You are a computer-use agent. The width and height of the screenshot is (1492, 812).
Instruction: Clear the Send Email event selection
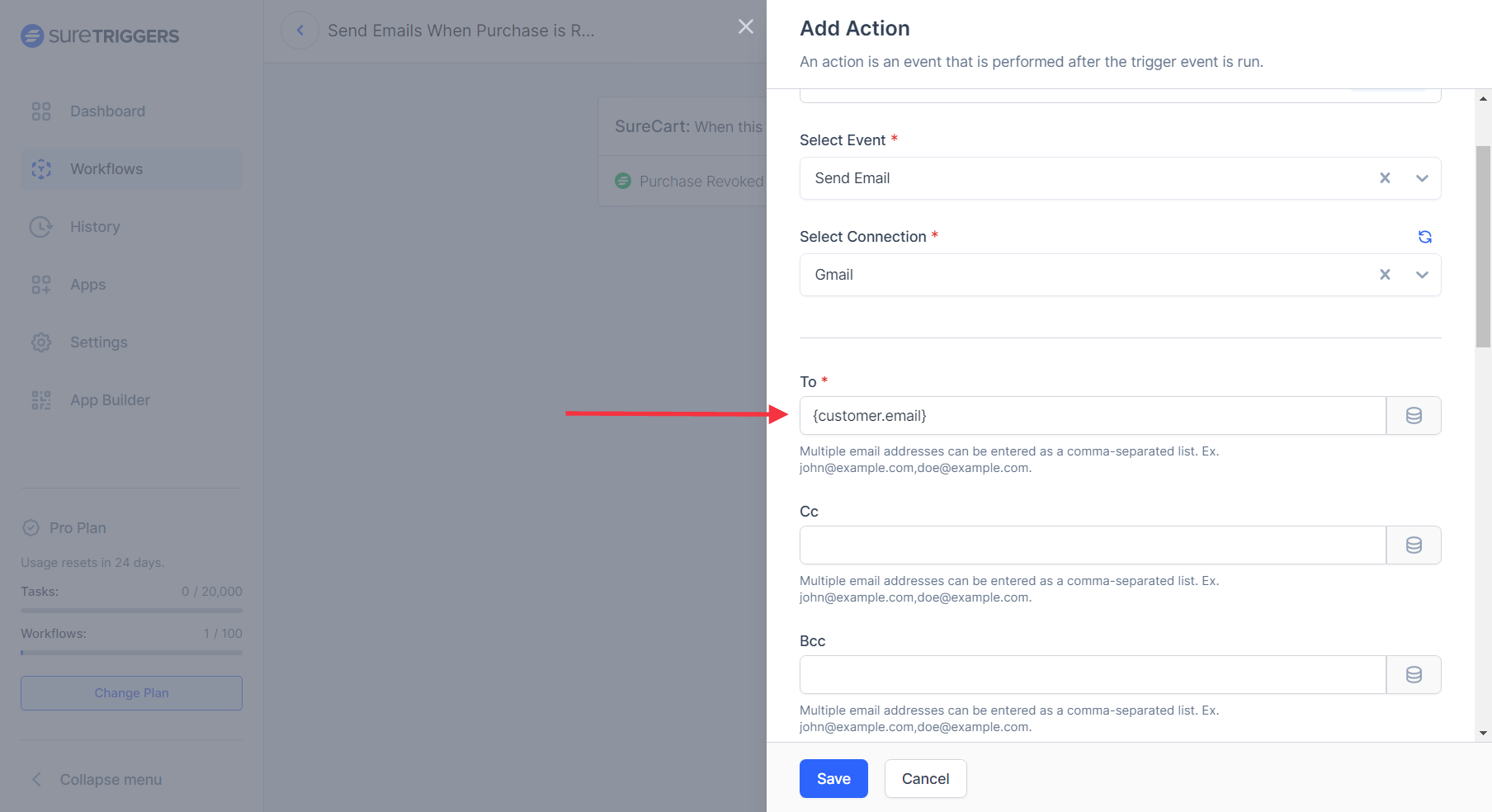click(x=1385, y=178)
